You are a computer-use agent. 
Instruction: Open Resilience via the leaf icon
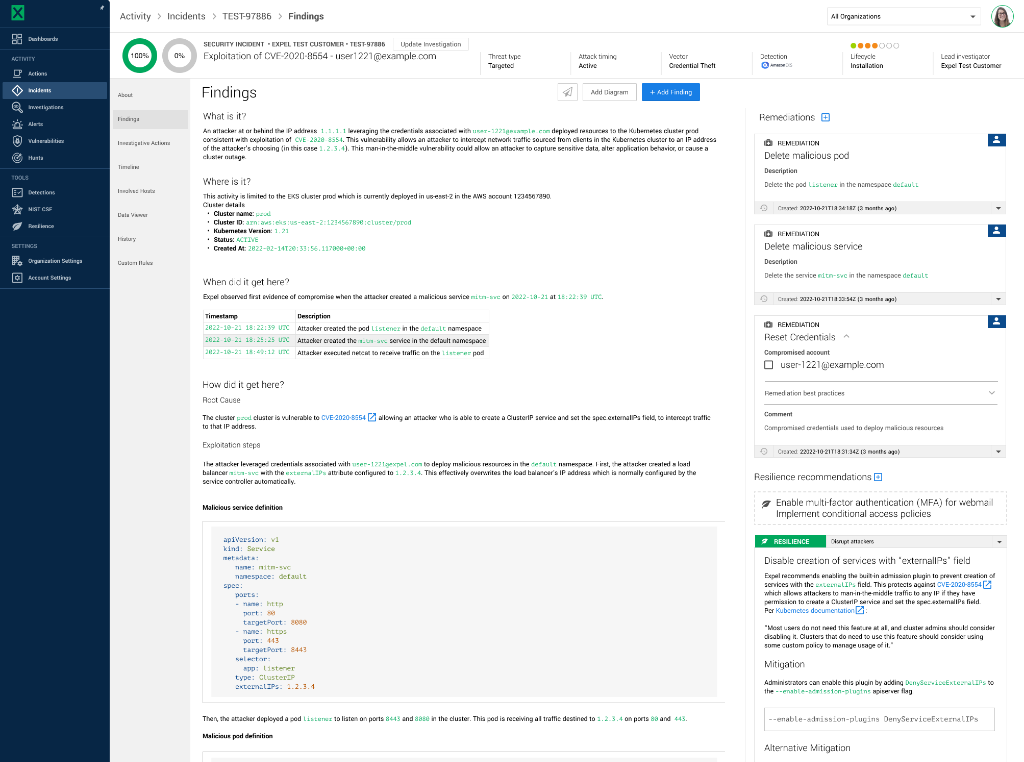[x=17, y=226]
